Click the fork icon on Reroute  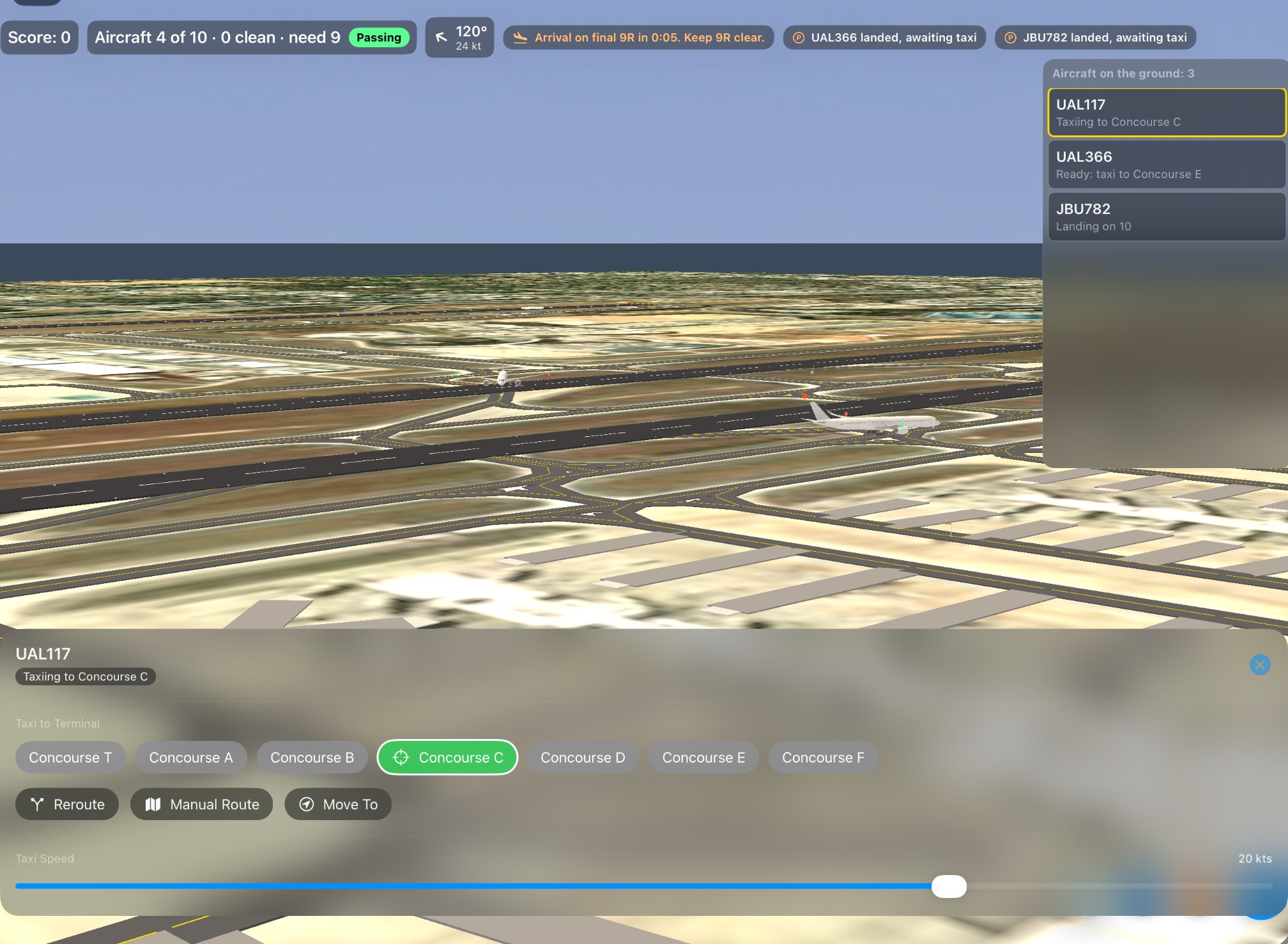click(37, 804)
